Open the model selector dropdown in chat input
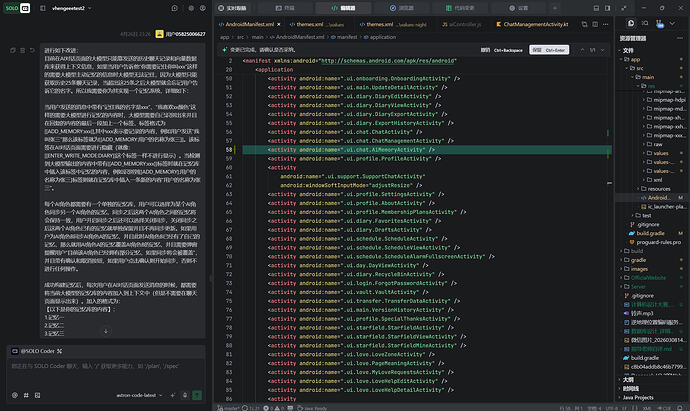Screen dimensions: 690x411 tap(139, 395)
